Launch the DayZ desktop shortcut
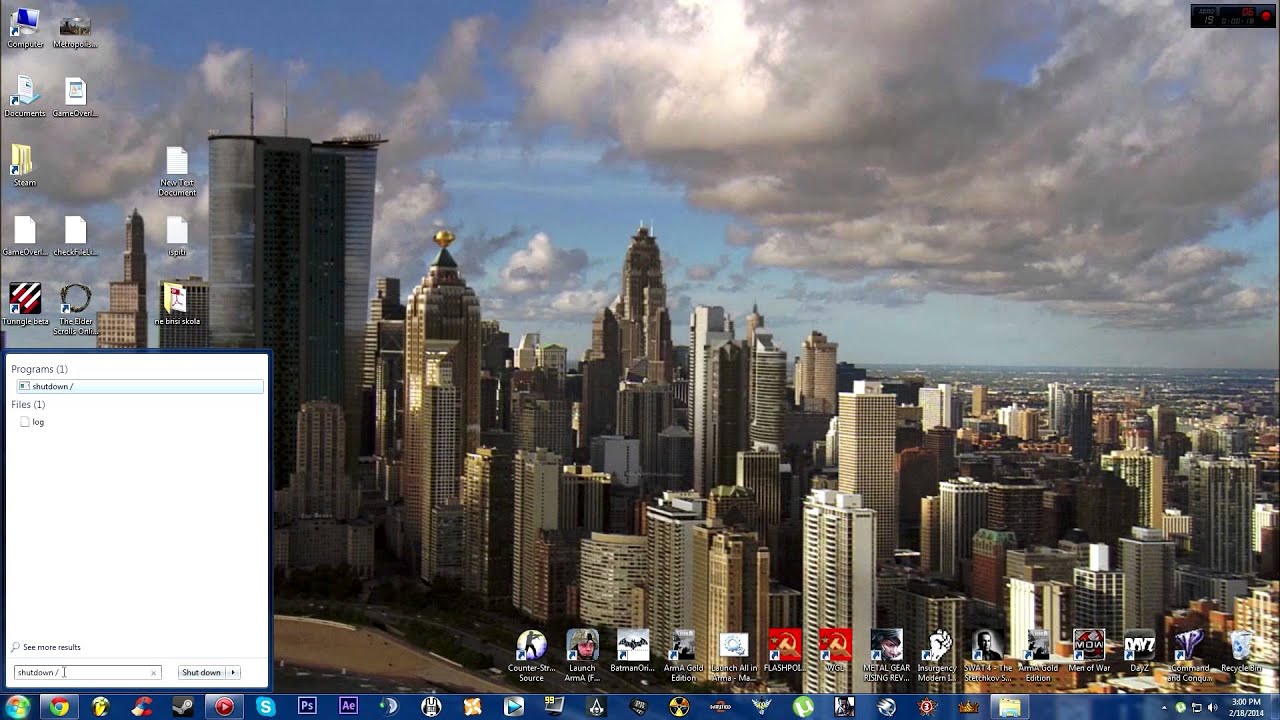The image size is (1280, 720). (x=1140, y=651)
